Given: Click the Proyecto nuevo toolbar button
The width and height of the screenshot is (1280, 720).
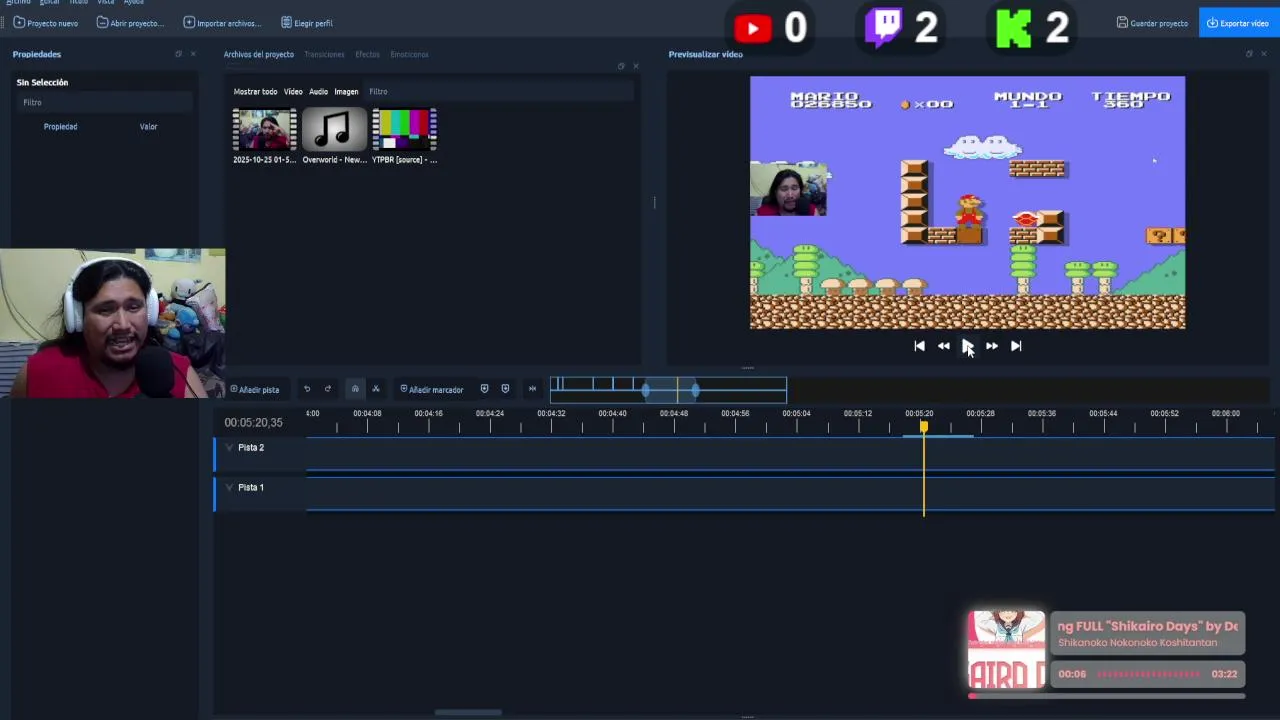Looking at the screenshot, I should (46, 23).
